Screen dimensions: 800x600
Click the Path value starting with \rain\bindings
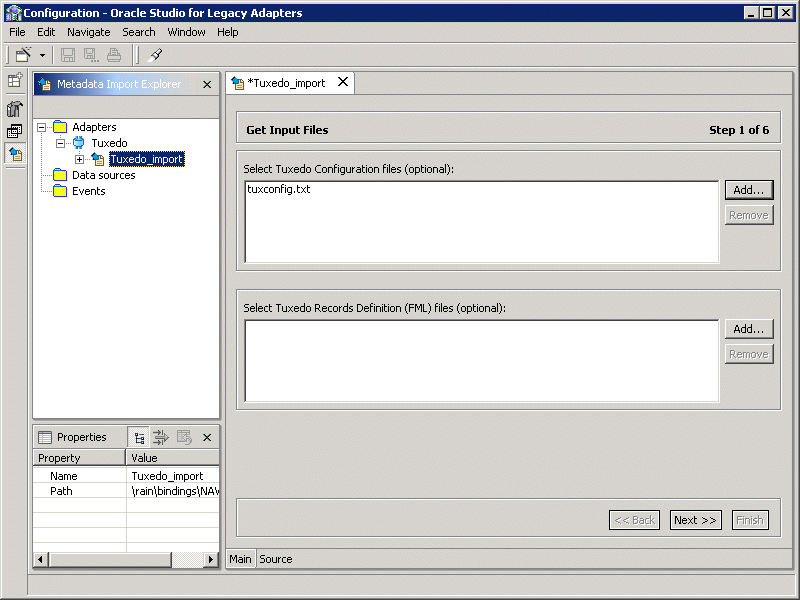pos(175,491)
